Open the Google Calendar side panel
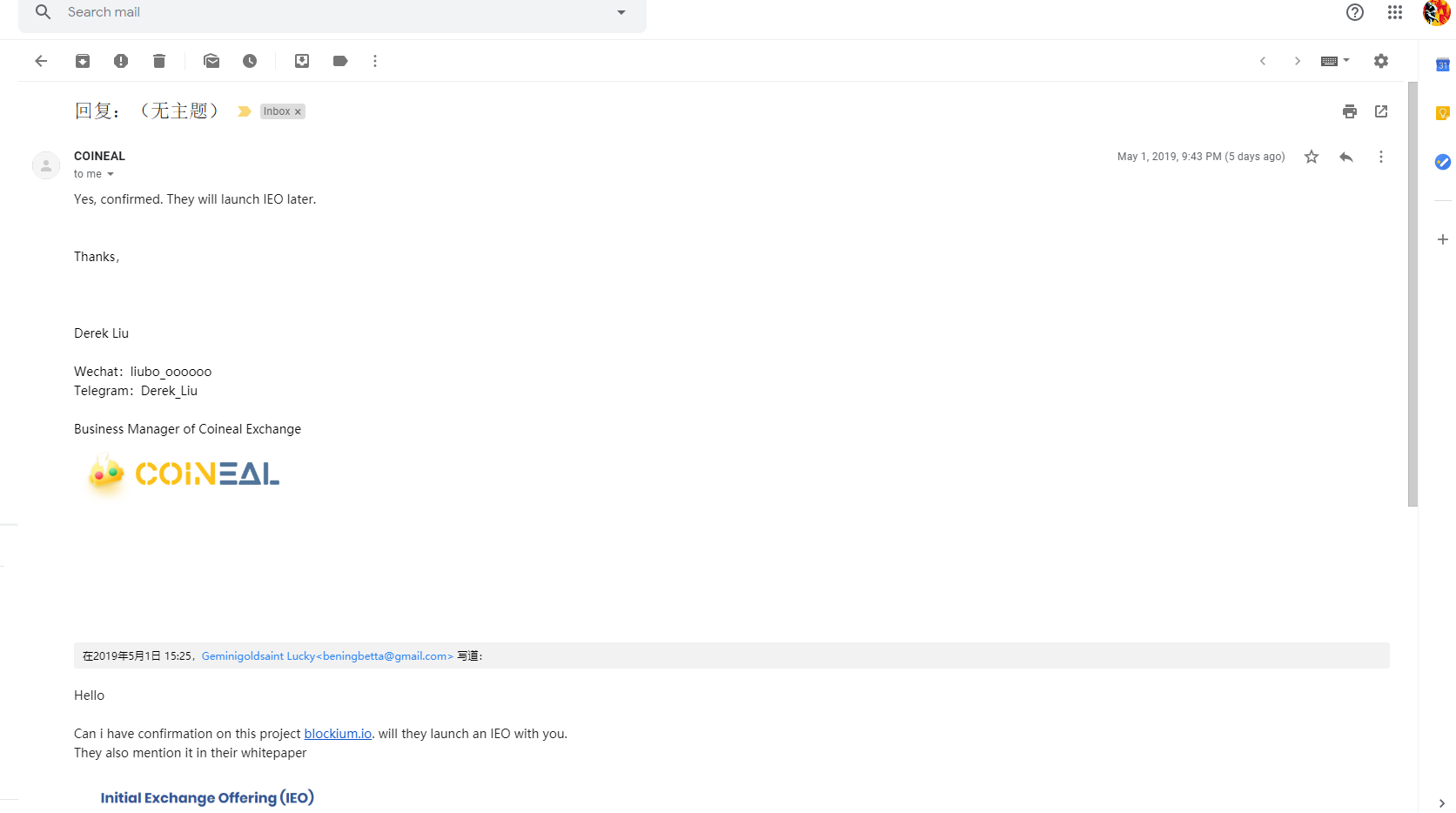Screen dimensions: 1456x813 pyautogui.click(x=1442, y=65)
